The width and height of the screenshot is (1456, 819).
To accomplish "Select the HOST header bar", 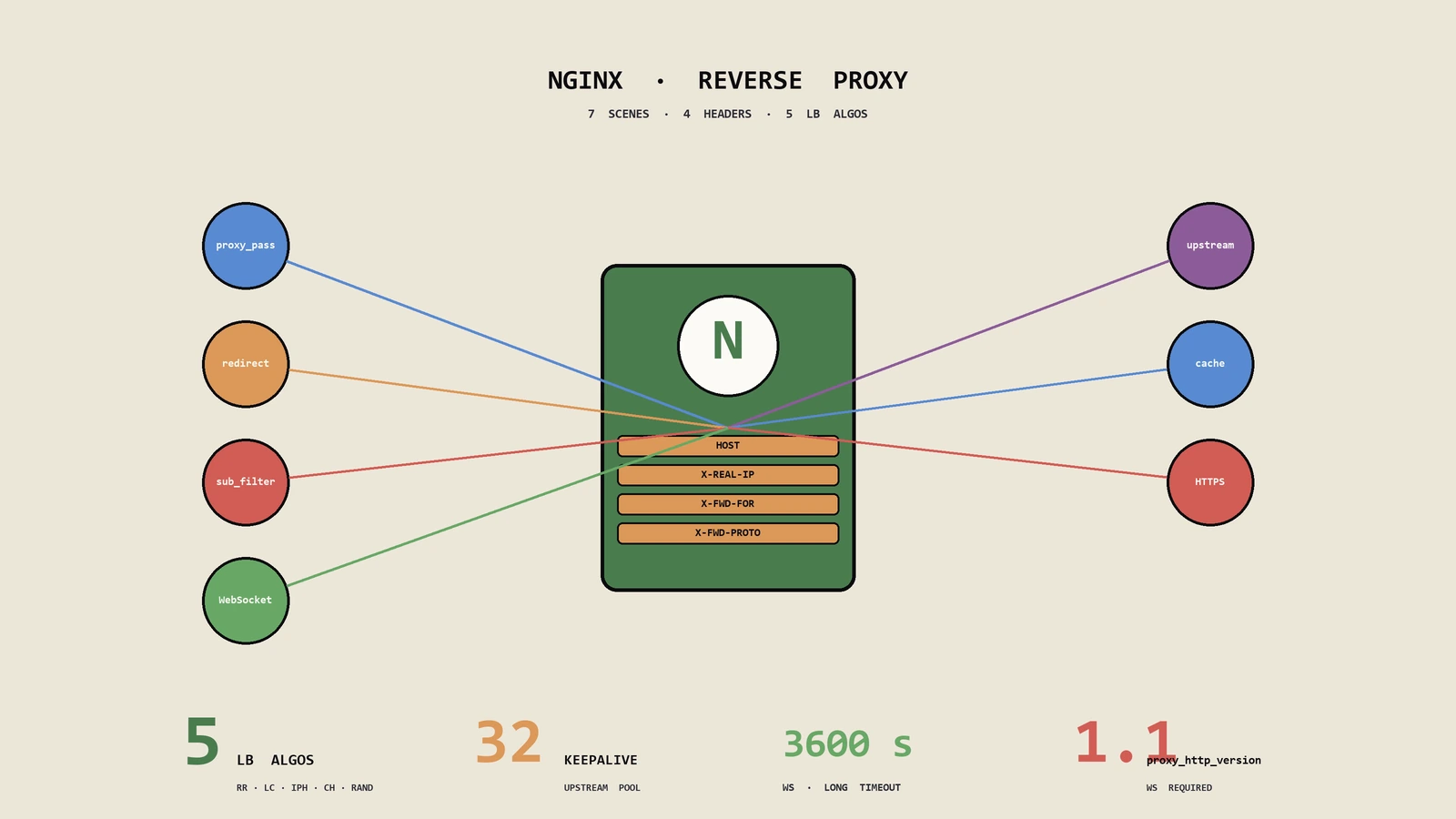I will tap(728, 446).
